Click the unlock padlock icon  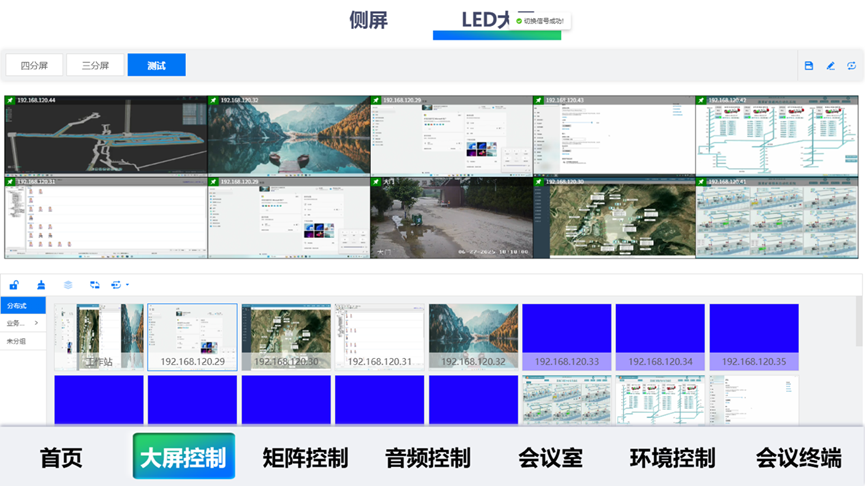coord(14,285)
